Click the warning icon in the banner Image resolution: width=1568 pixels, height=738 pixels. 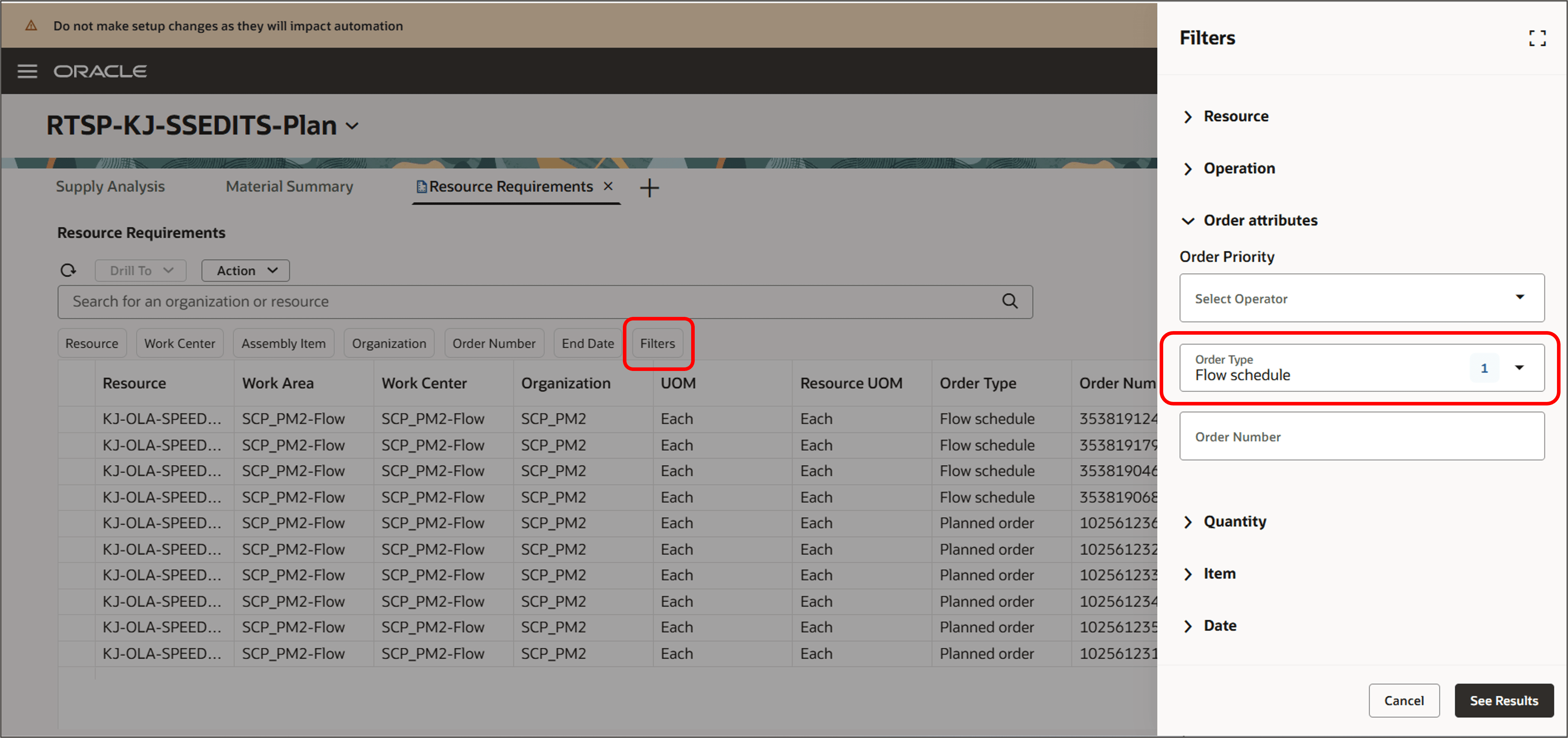click(31, 25)
